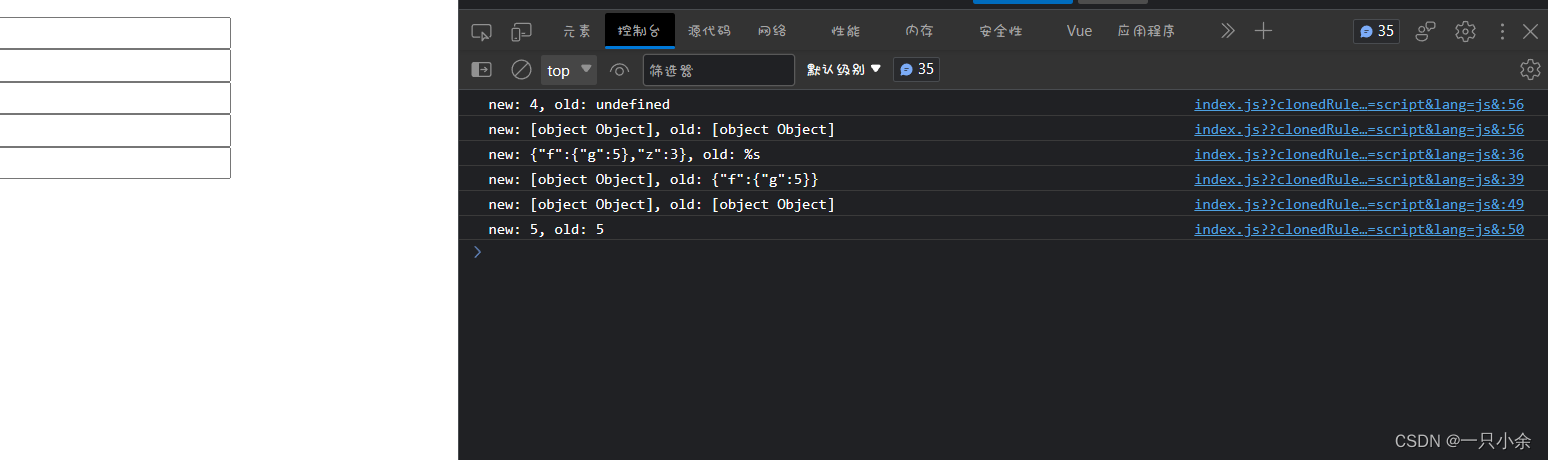
Task: Select log text 'new: 5, old: 5'
Action: (546, 229)
